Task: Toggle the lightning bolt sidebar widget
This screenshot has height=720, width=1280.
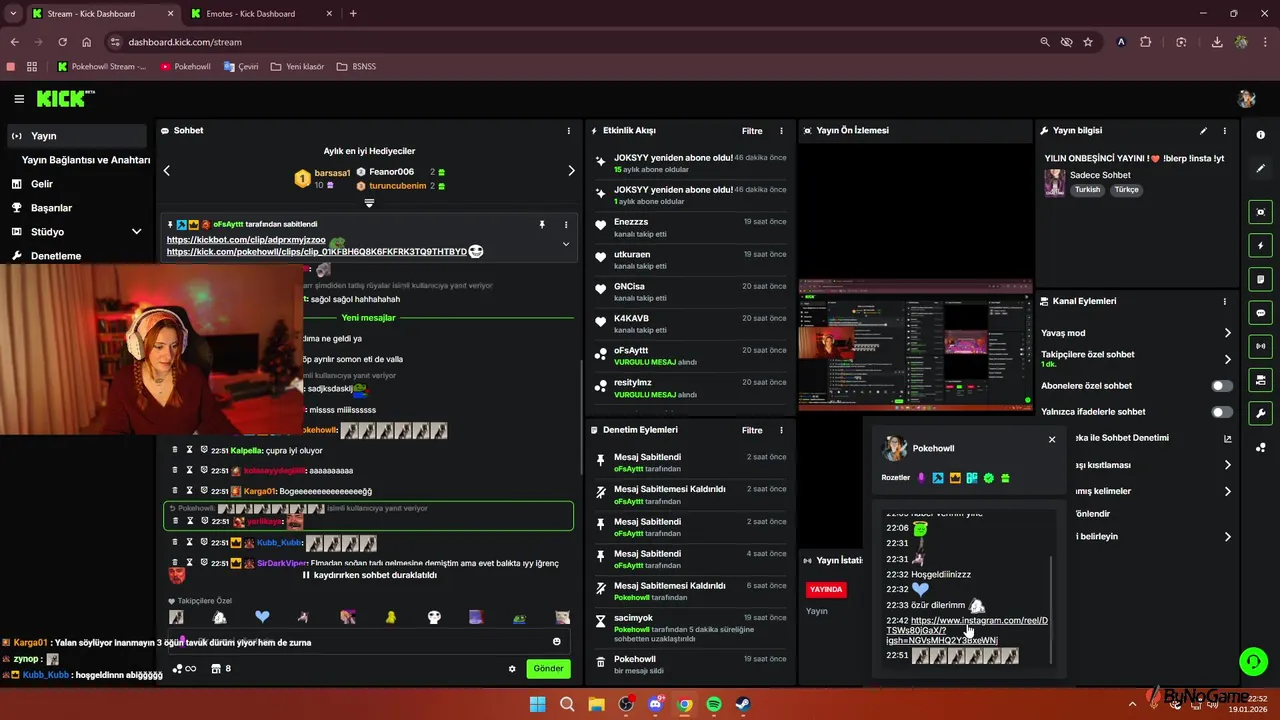Action: [1261, 245]
